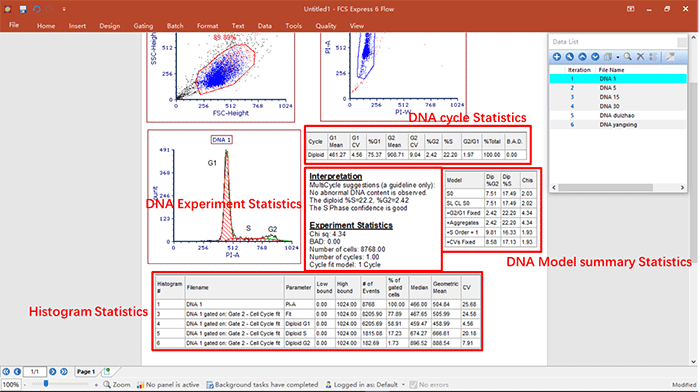Screen dimensions: 700x392
Task: Expand the dropdown arrow next to the copy icon
Action: (x=618, y=57)
